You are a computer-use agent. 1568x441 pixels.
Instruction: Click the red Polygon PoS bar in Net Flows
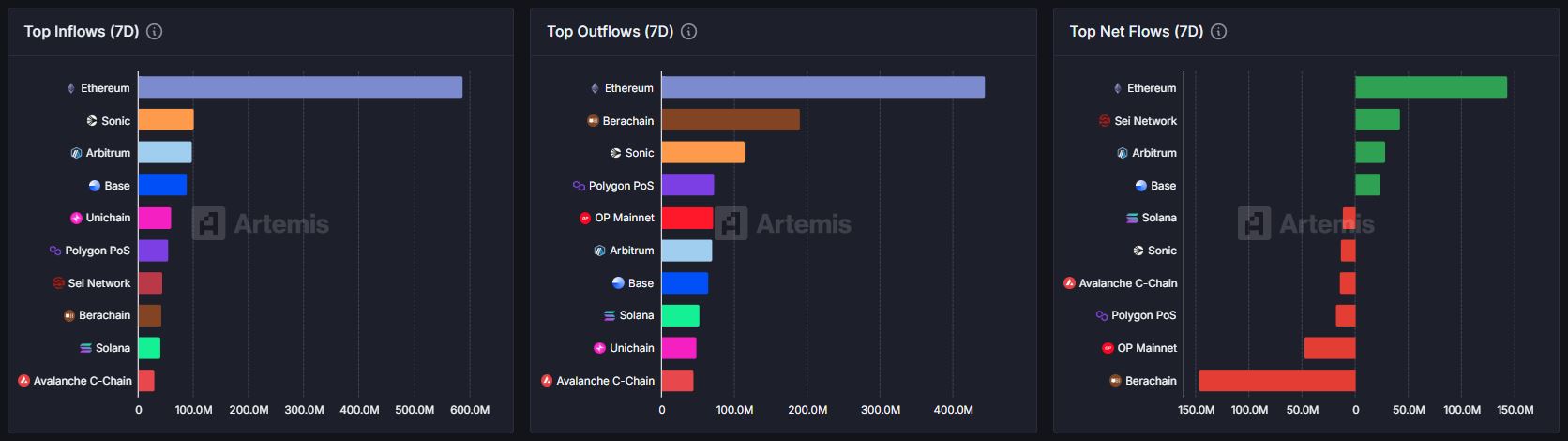[1346, 315]
